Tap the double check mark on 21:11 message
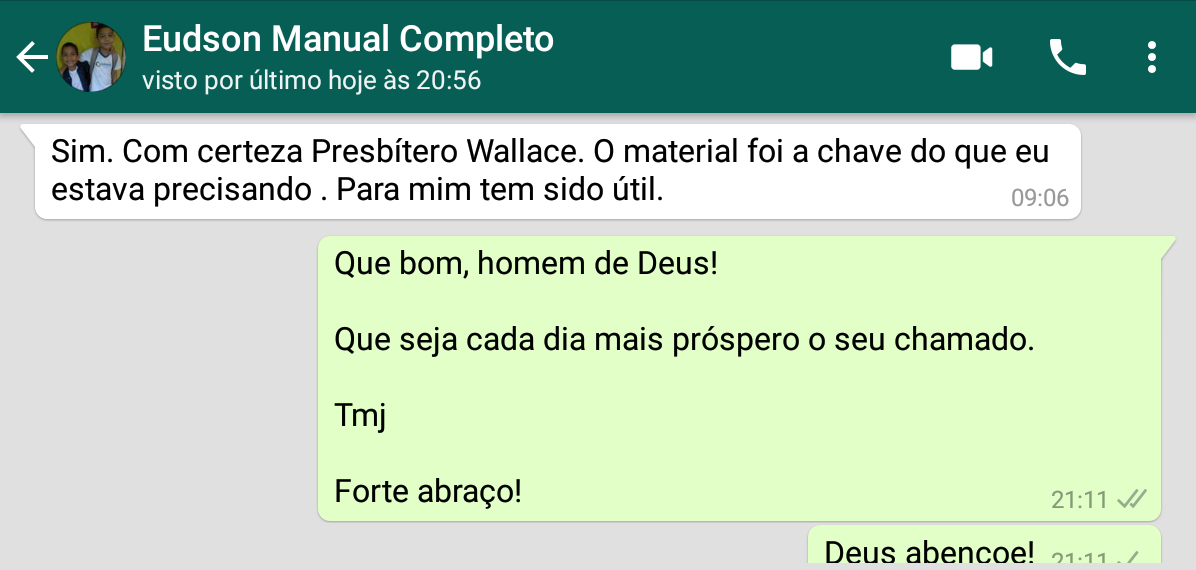 1132,499
